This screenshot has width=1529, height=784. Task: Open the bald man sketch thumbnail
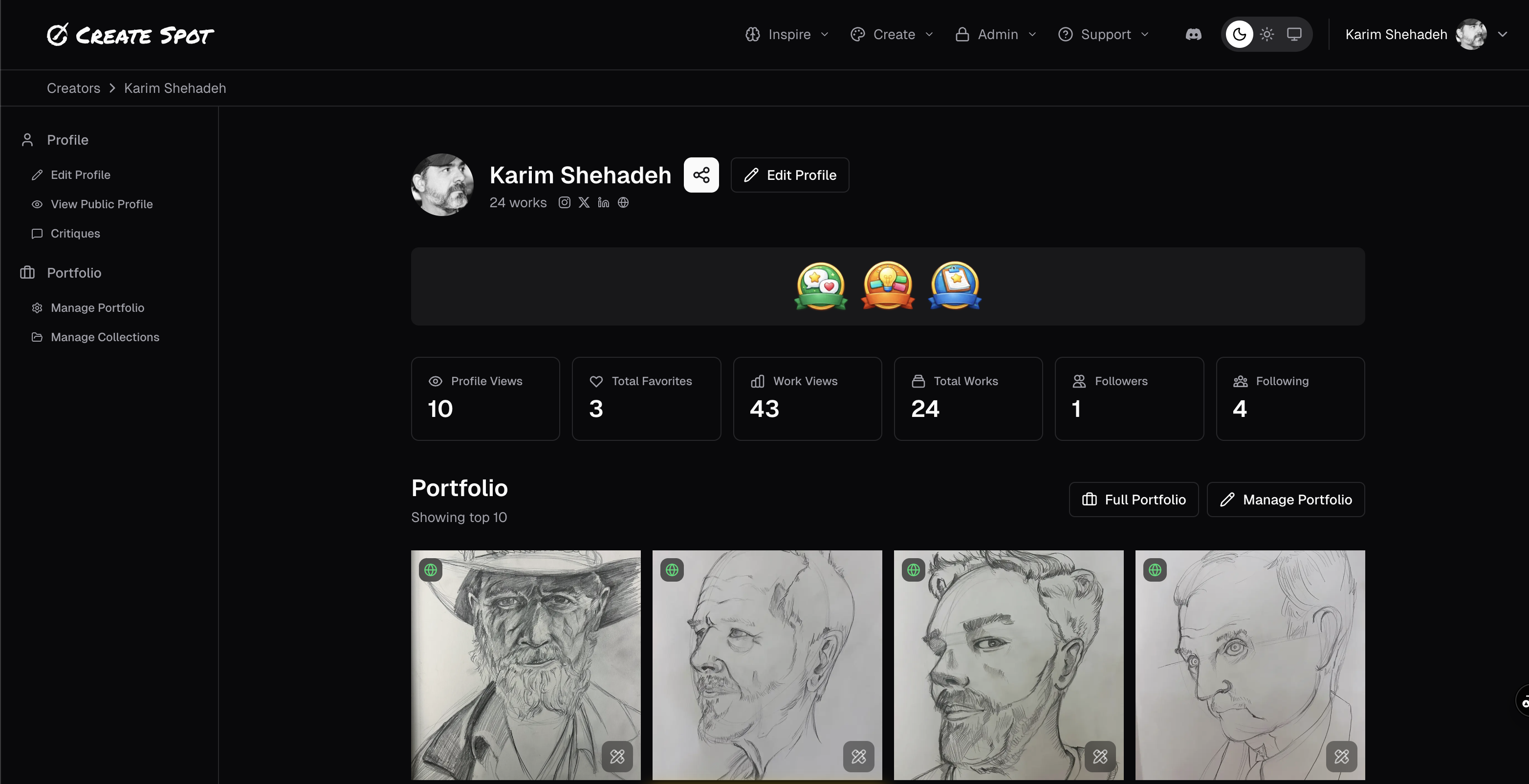click(767, 665)
